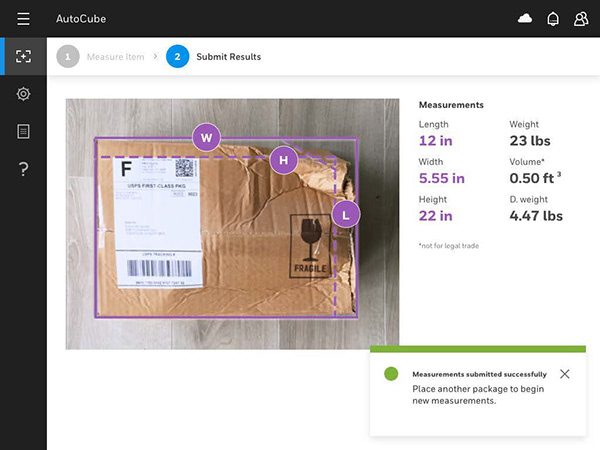The height and width of the screenshot is (450, 600).
Task: Click the H height marker on package
Action: [x=284, y=160]
